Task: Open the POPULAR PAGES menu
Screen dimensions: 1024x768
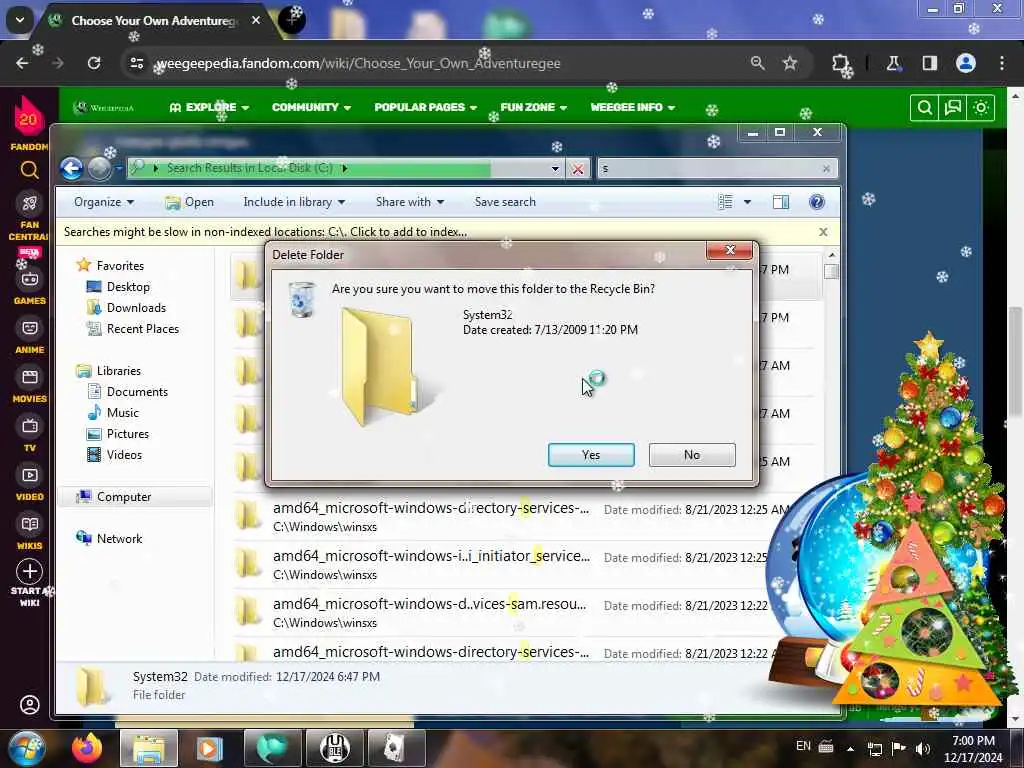Action: (426, 107)
